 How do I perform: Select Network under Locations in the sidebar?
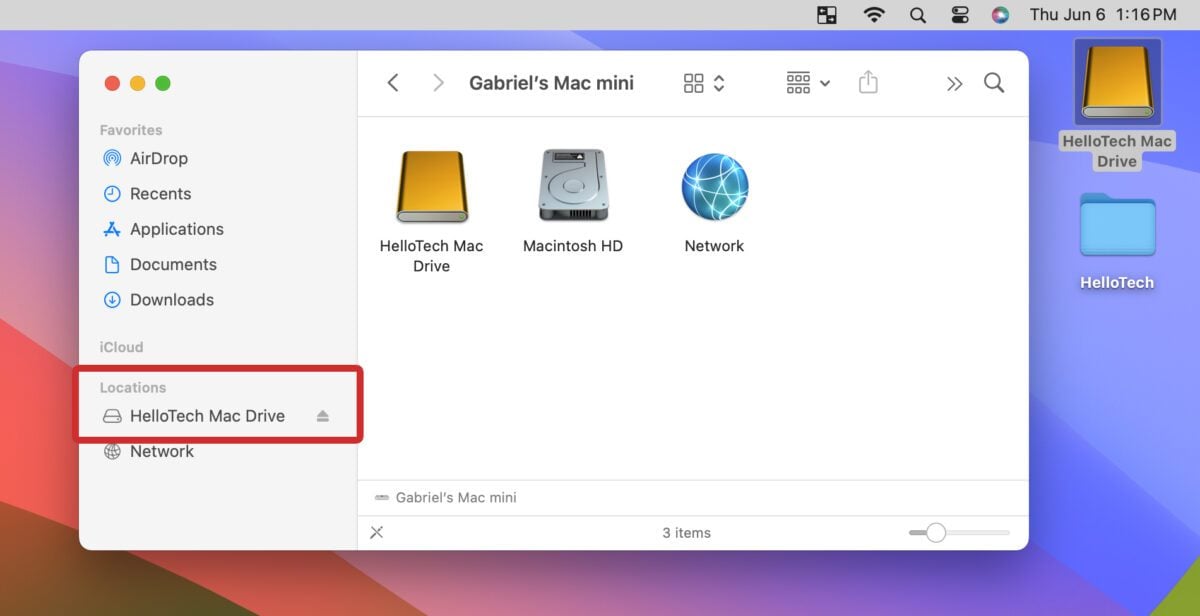click(161, 451)
